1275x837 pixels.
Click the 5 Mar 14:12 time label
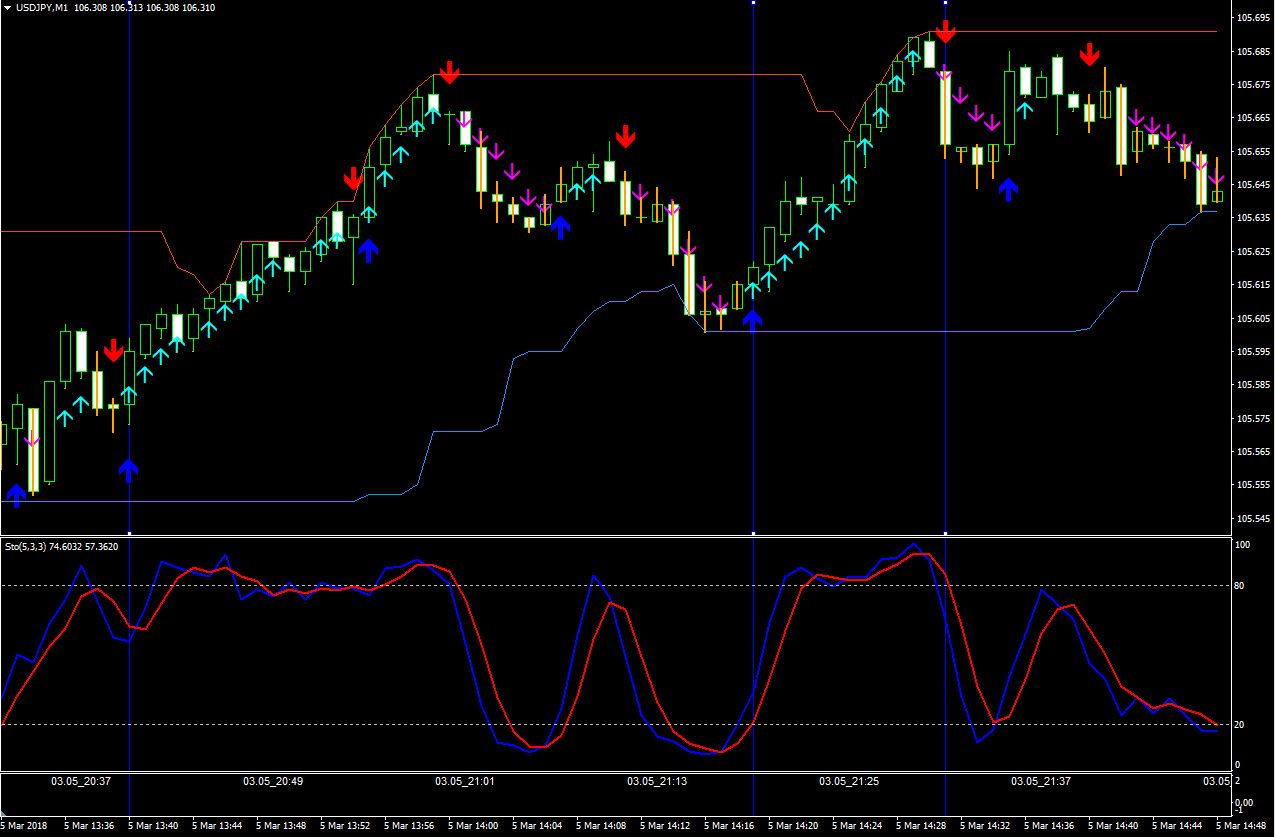tap(666, 826)
